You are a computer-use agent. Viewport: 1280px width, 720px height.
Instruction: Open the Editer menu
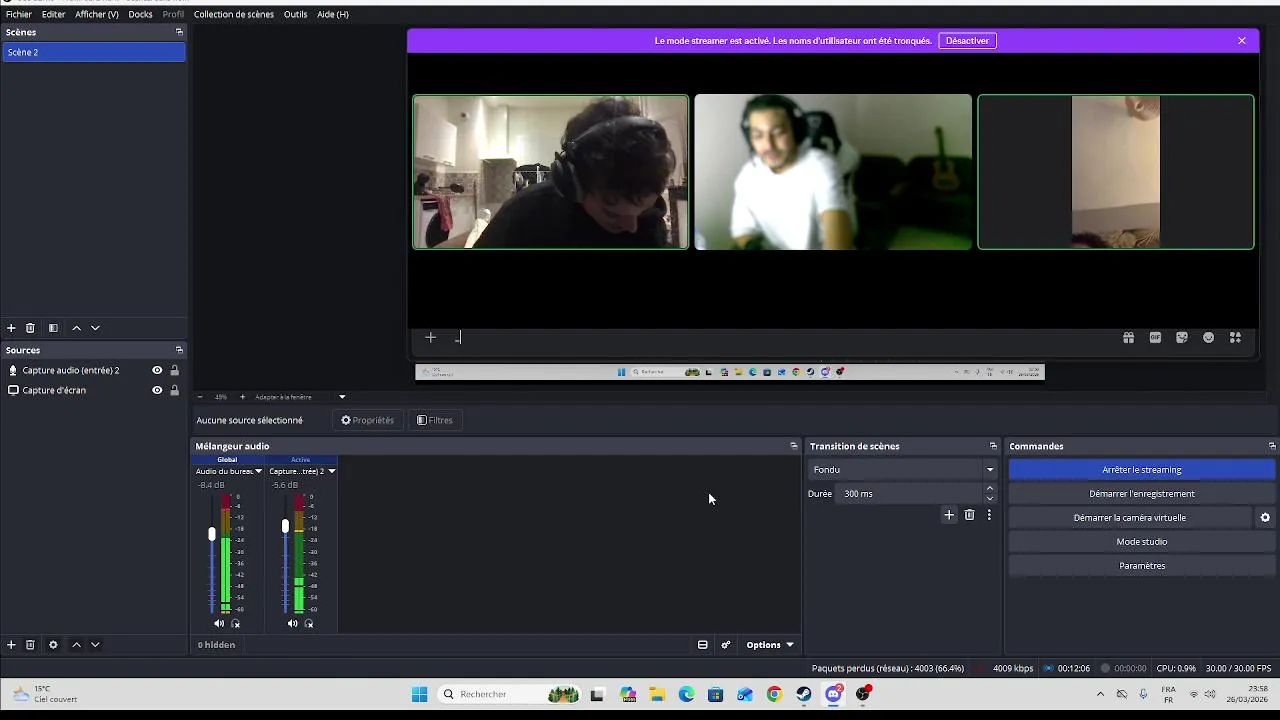coord(53,14)
